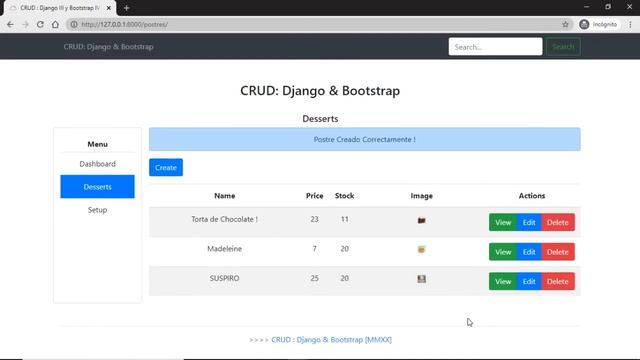View site info icon in address bar
This screenshot has height=360, width=640.
pos(74,24)
